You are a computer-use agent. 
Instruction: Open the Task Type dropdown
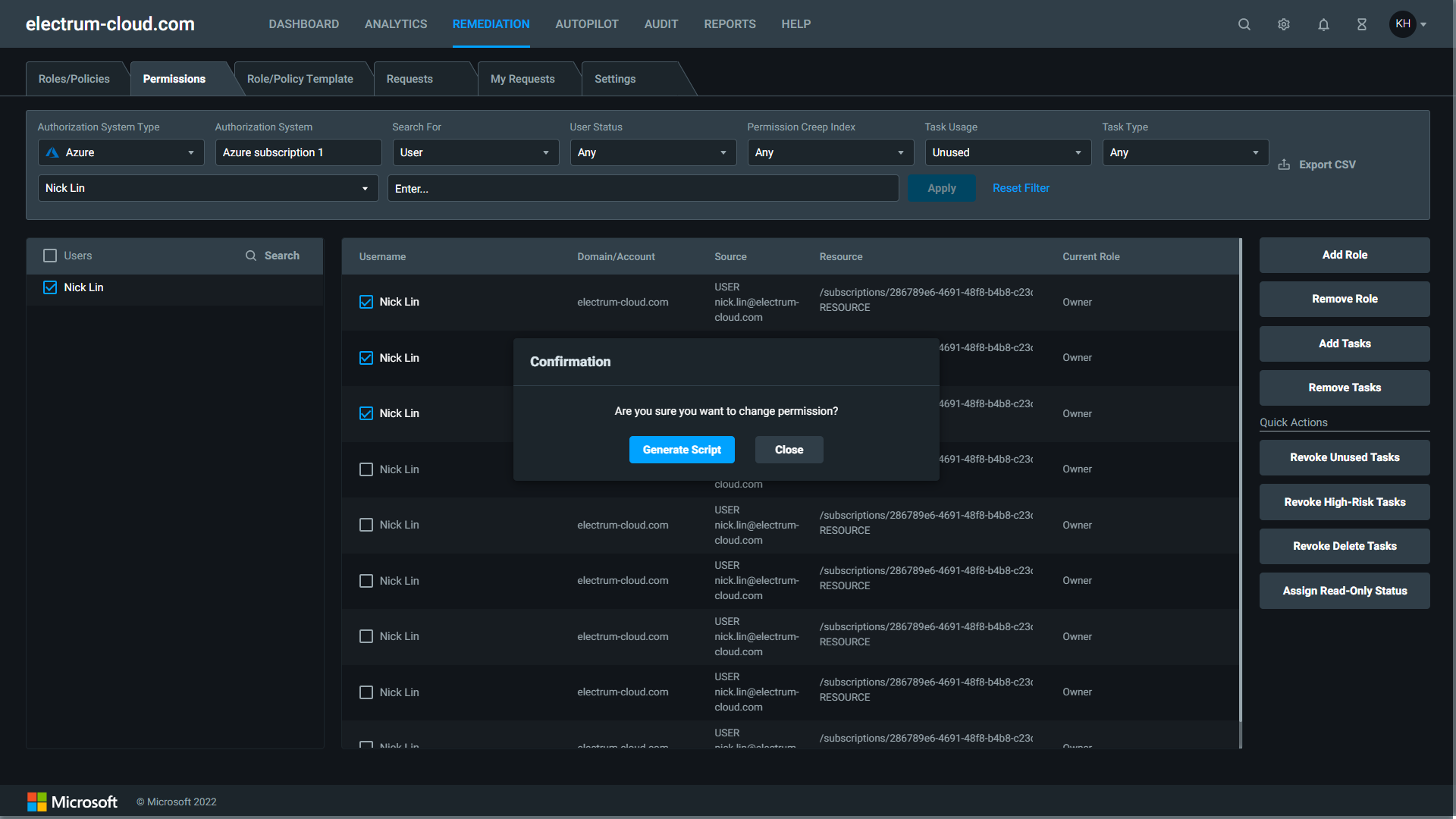1185,152
